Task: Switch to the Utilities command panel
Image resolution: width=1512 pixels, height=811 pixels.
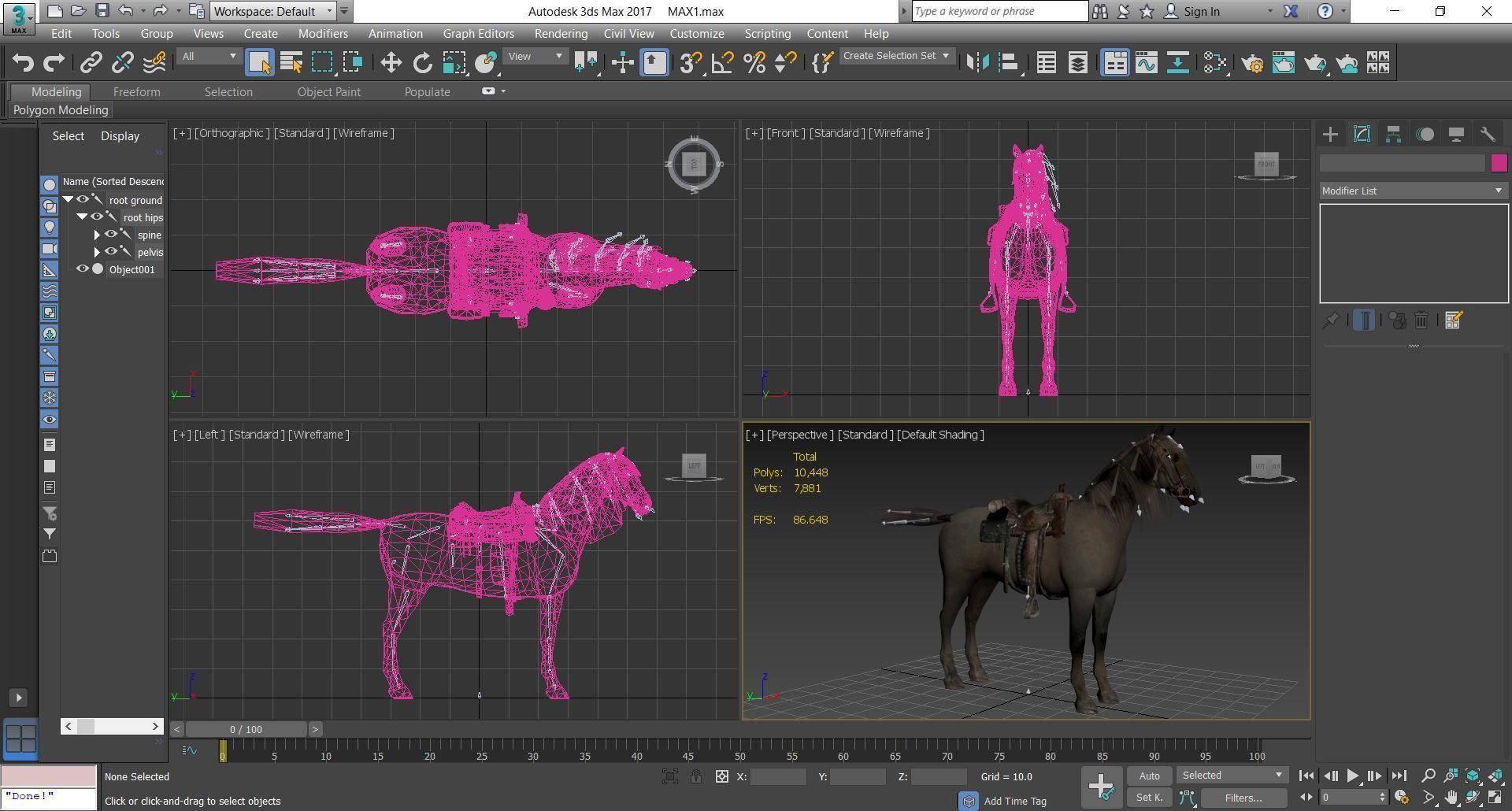Action: pos(1488,134)
